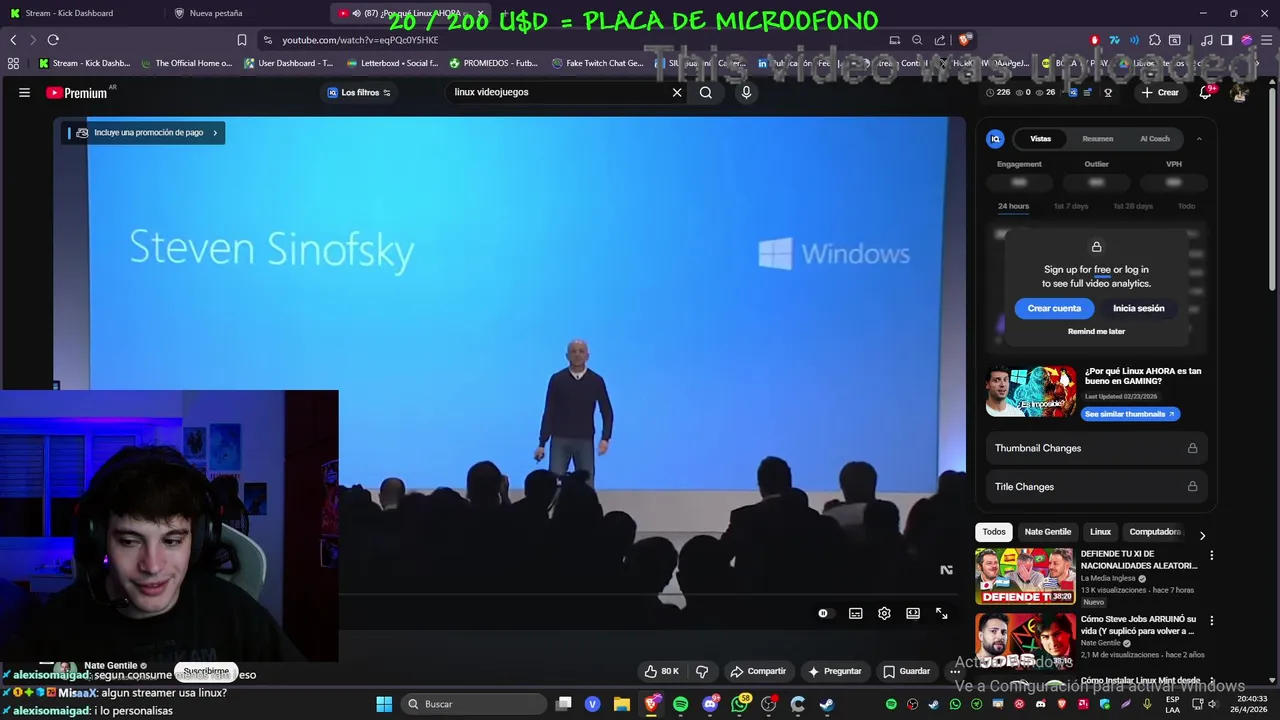Toggle subtitles on the video player
This screenshot has width=1280, height=720.
[x=855, y=613]
